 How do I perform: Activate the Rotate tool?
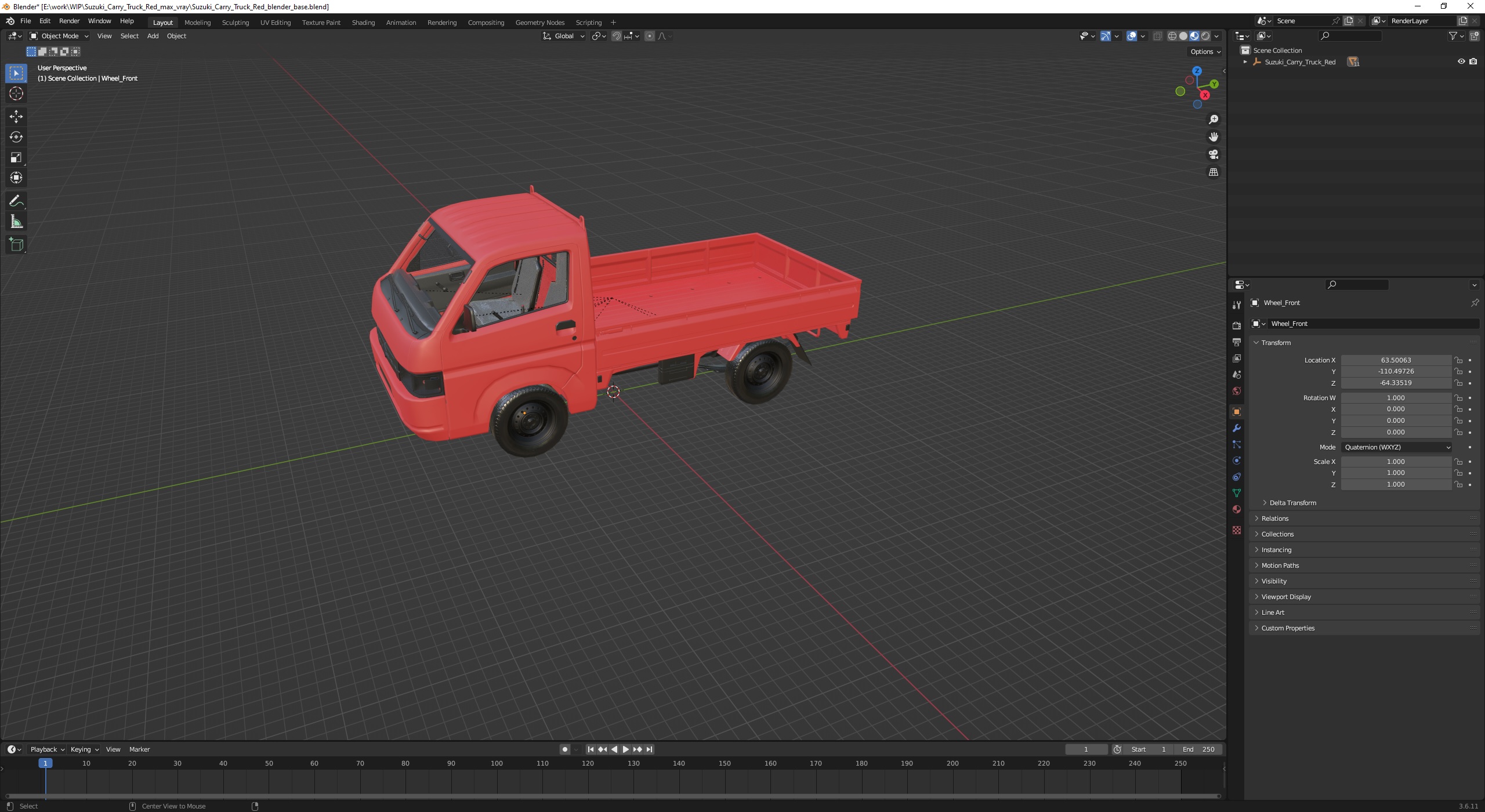coord(16,137)
